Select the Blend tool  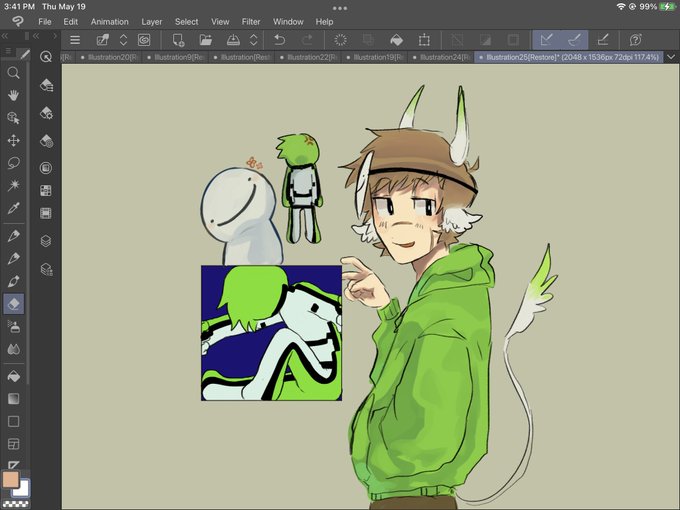click(x=13, y=349)
